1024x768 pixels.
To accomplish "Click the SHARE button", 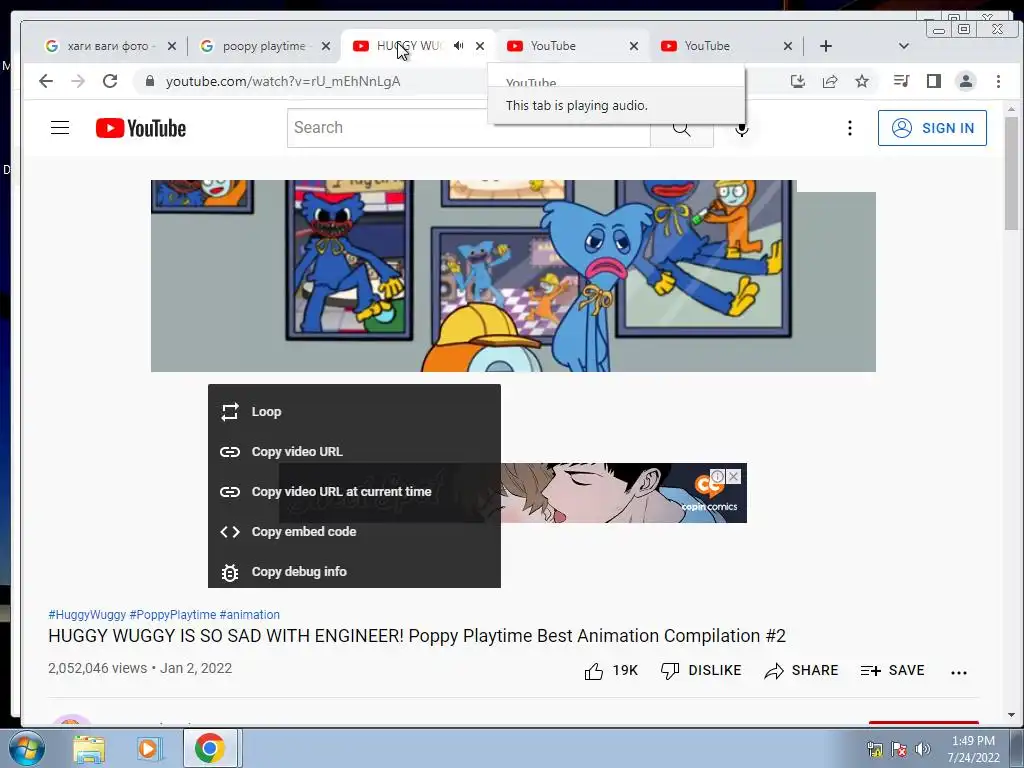I will (x=801, y=671).
